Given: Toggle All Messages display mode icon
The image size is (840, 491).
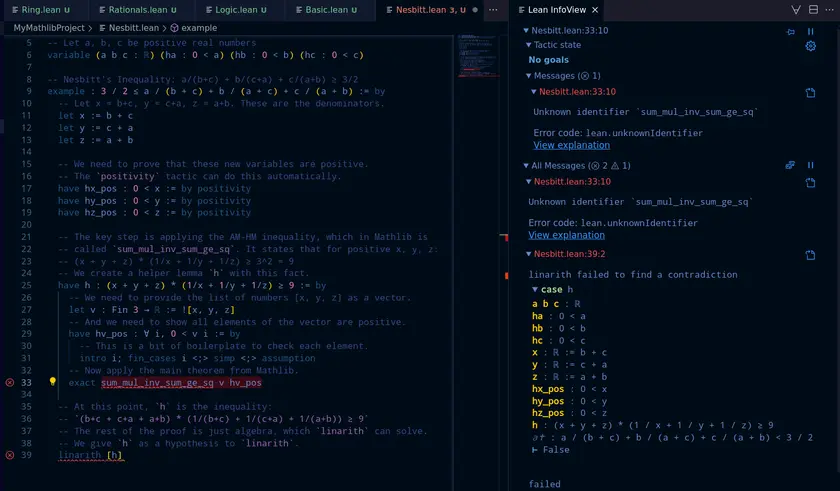Looking at the screenshot, I should point(790,165).
